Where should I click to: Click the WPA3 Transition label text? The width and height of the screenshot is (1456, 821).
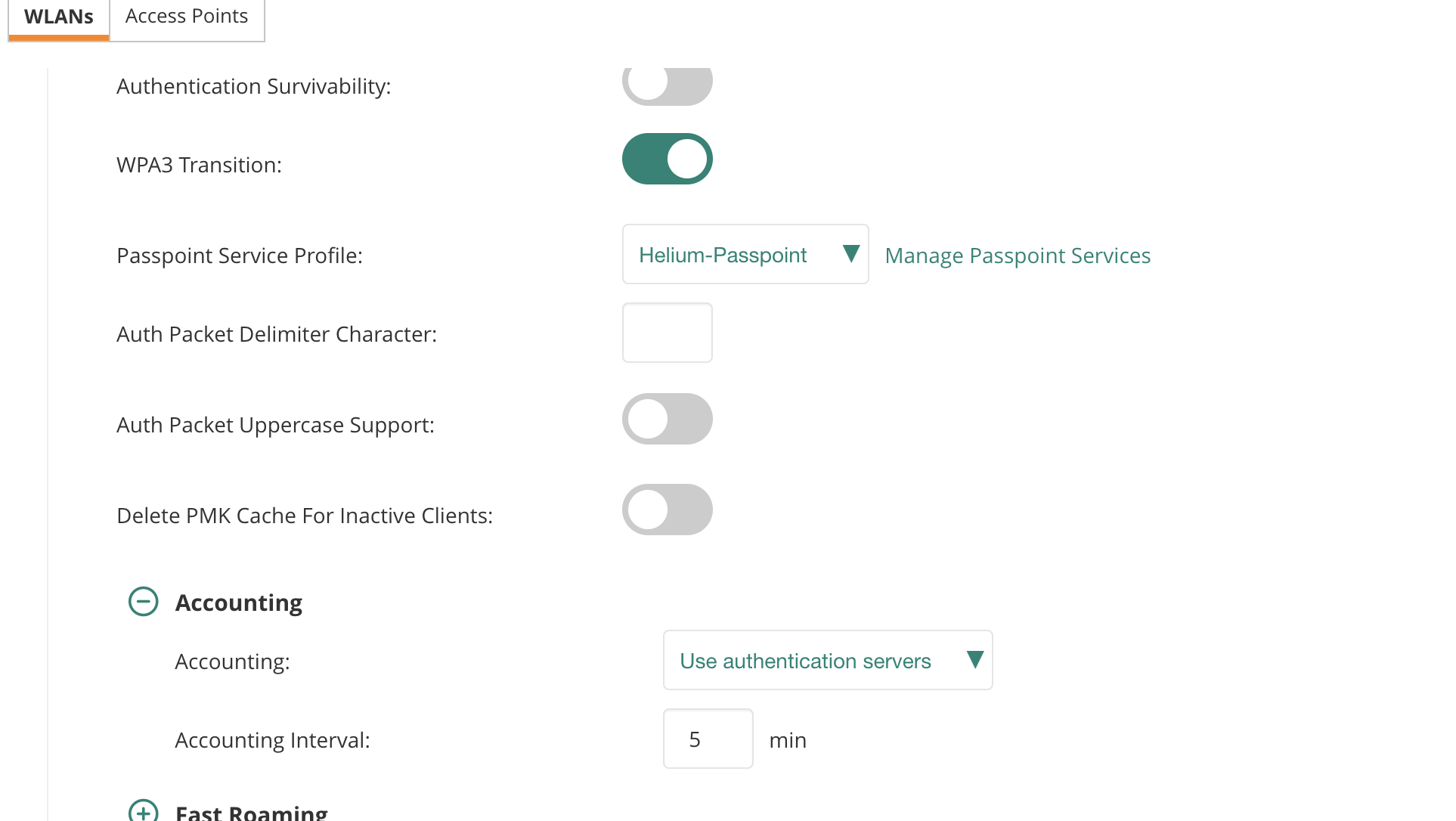click(199, 165)
